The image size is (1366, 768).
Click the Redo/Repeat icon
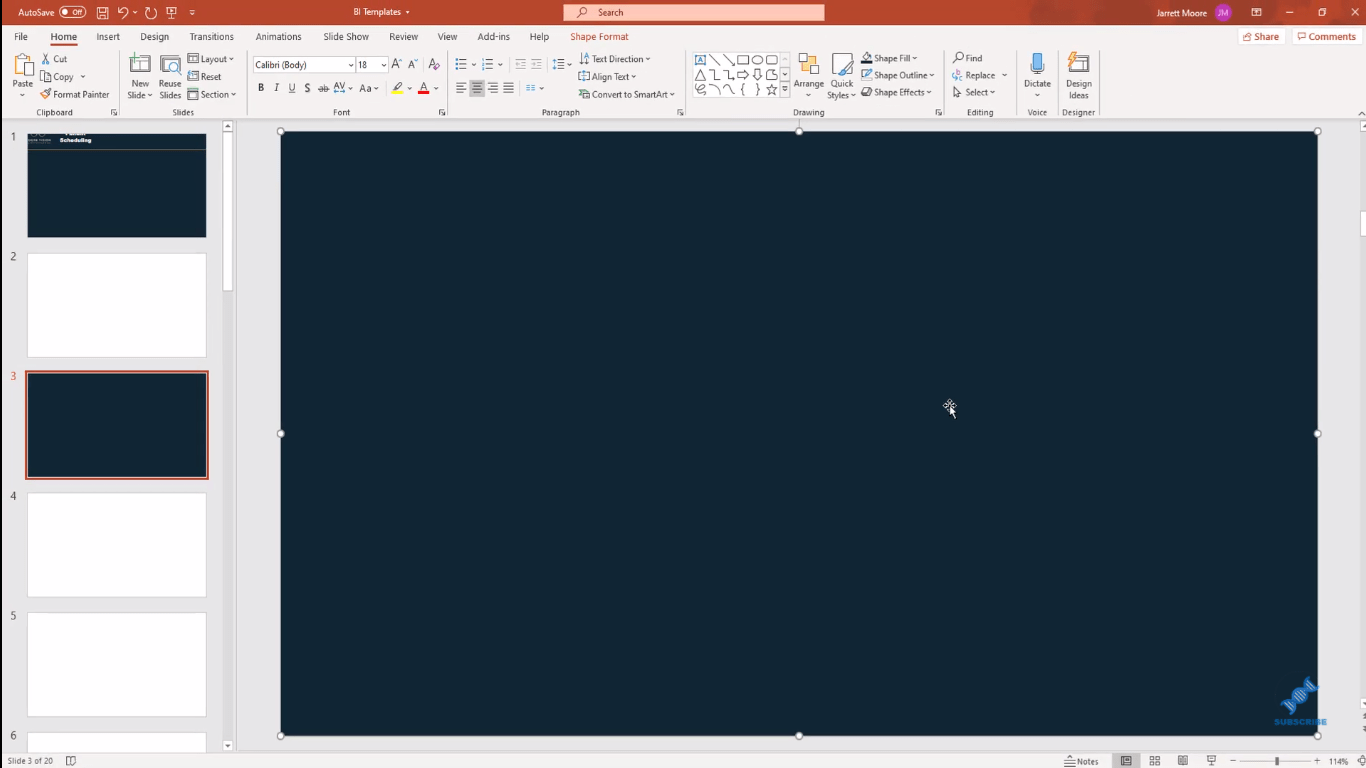[x=150, y=12]
